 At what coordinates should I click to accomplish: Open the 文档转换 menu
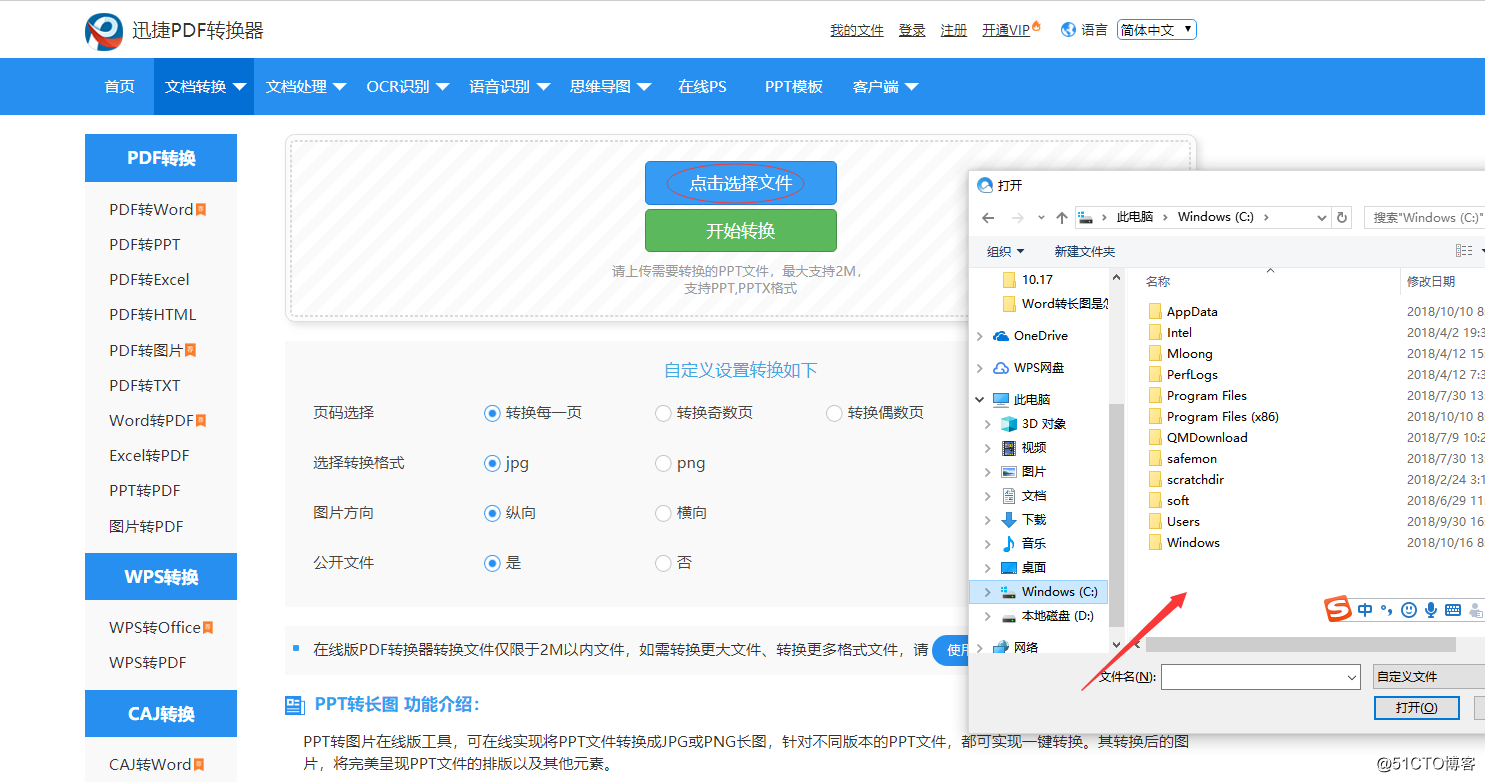click(x=205, y=87)
